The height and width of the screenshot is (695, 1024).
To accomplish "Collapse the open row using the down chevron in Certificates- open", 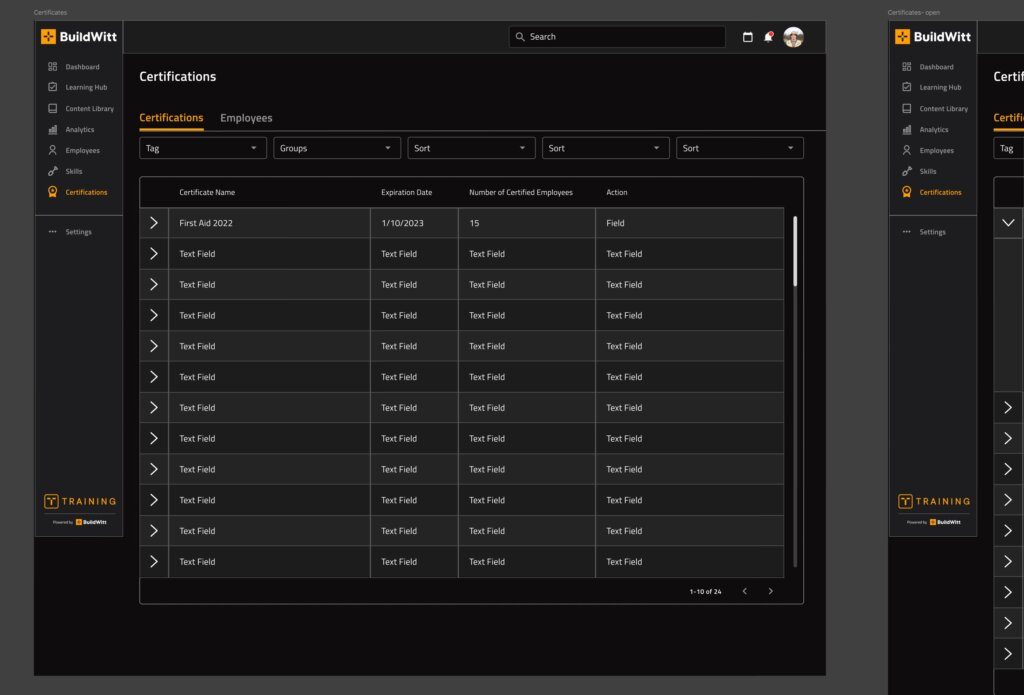I will pyautogui.click(x=1008, y=223).
